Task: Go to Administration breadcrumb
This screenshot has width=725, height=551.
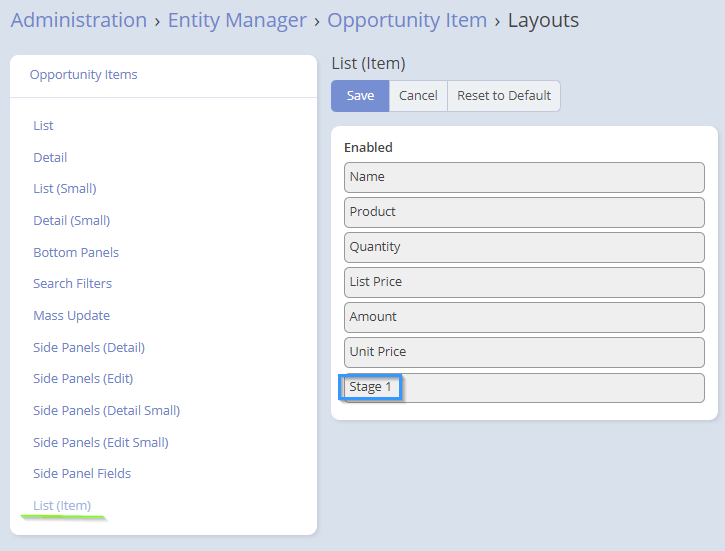Action: 79,20
